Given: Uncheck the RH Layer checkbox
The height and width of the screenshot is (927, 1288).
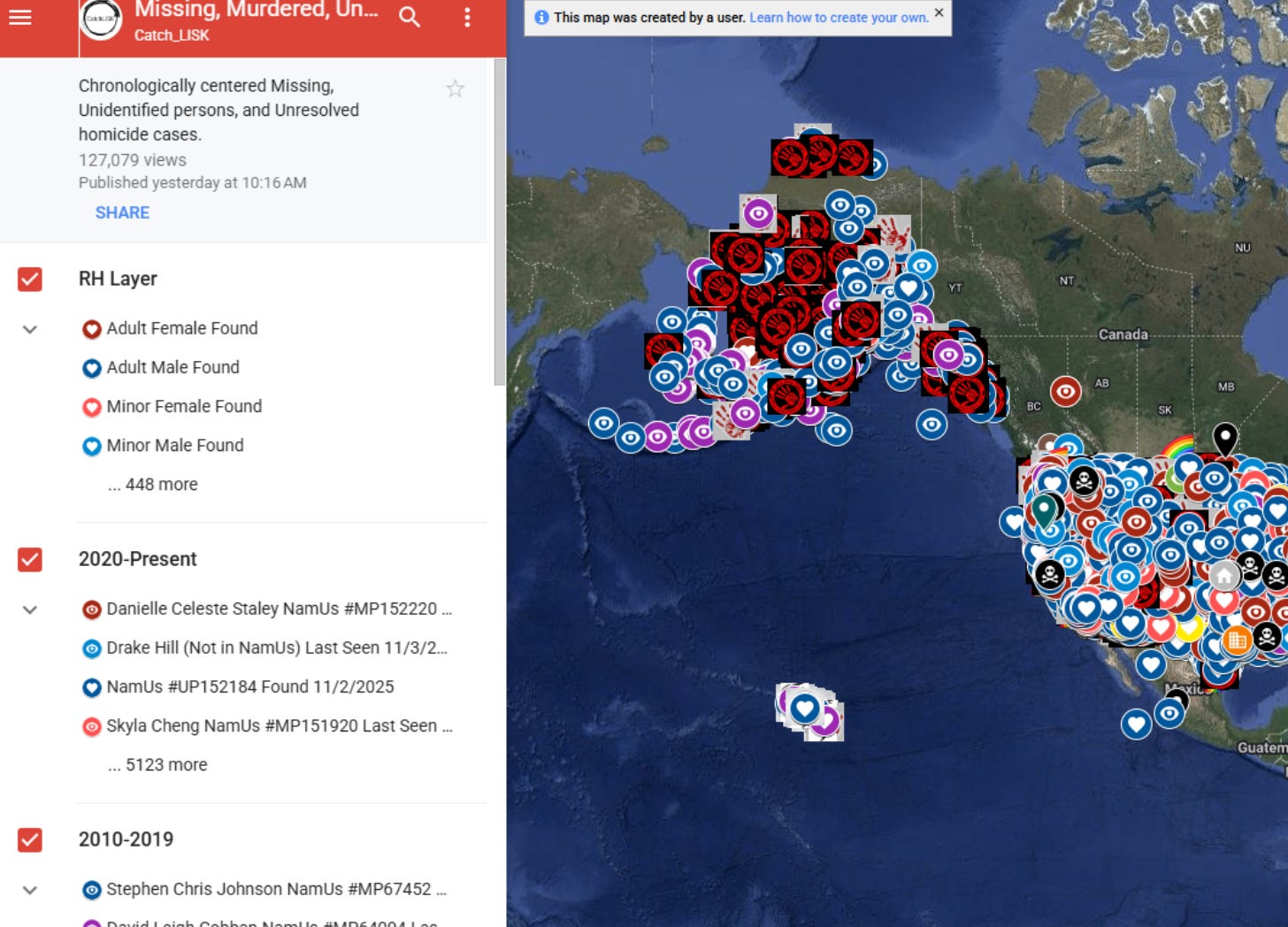Looking at the screenshot, I should point(30,280).
